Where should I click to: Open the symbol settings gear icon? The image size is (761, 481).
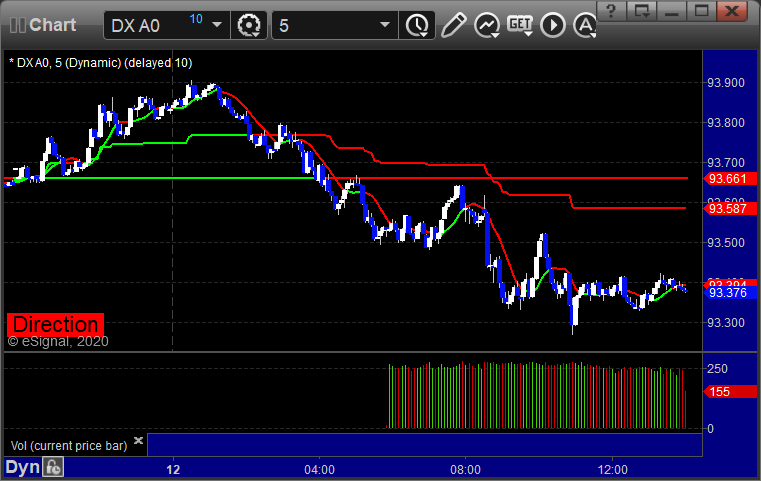click(x=248, y=25)
